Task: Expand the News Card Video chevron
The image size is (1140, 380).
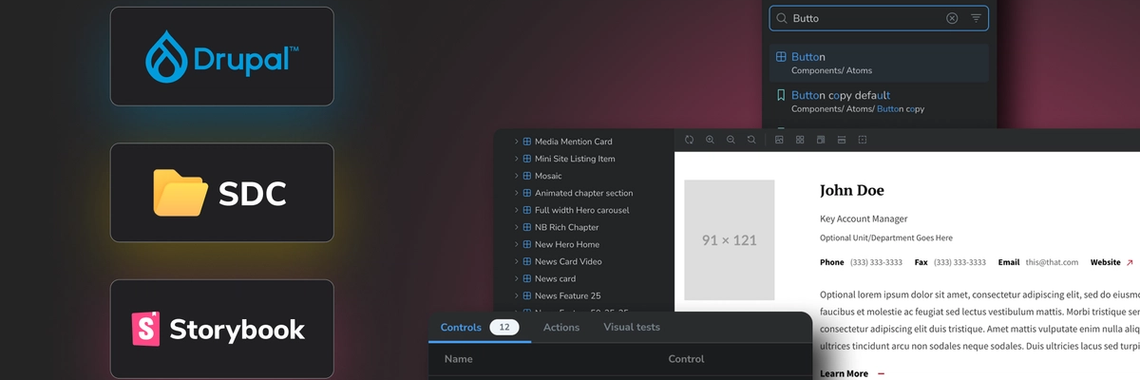Action: (x=516, y=262)
